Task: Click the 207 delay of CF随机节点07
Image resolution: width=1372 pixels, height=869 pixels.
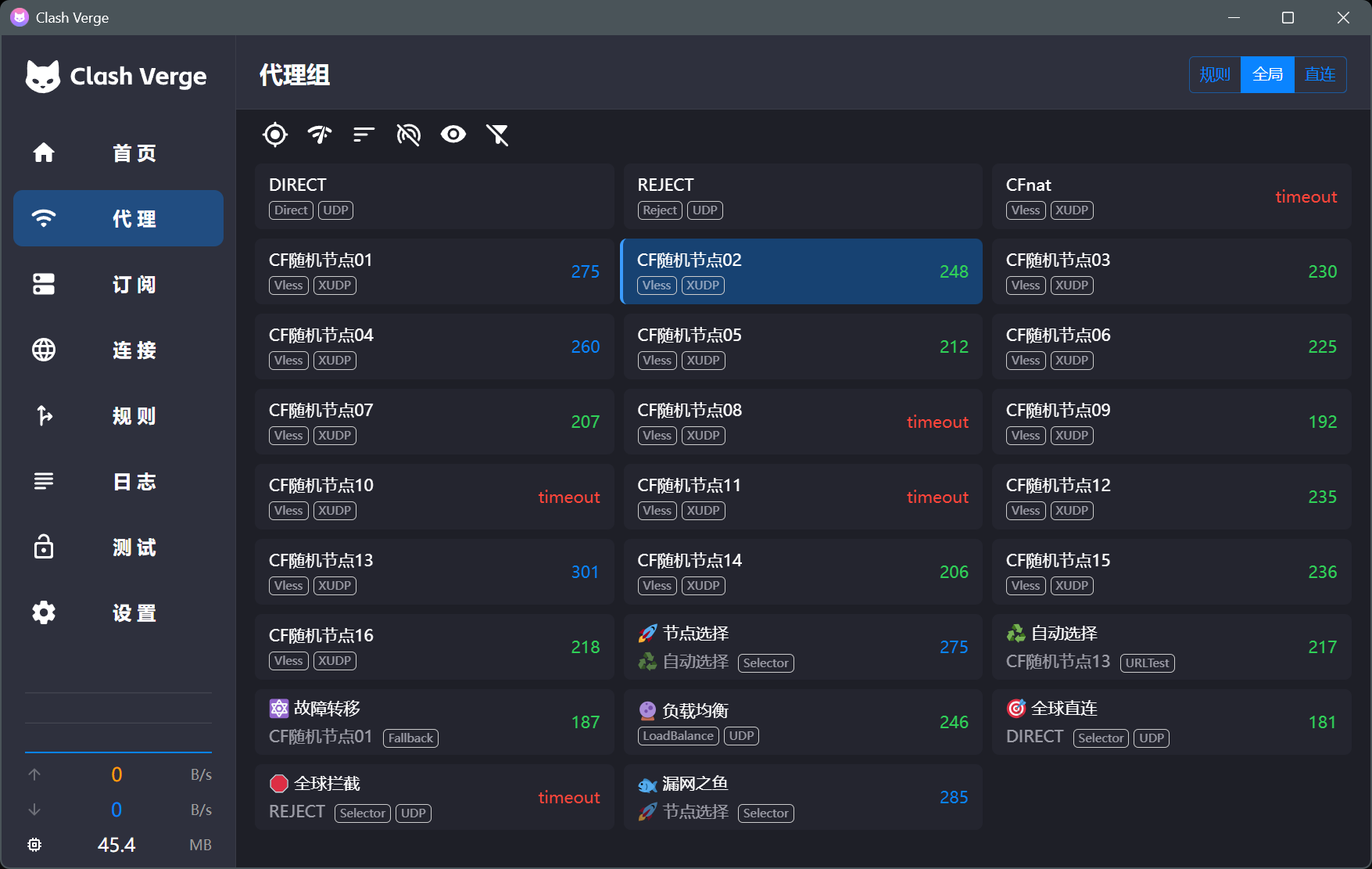Action: [x=585, y=422]
